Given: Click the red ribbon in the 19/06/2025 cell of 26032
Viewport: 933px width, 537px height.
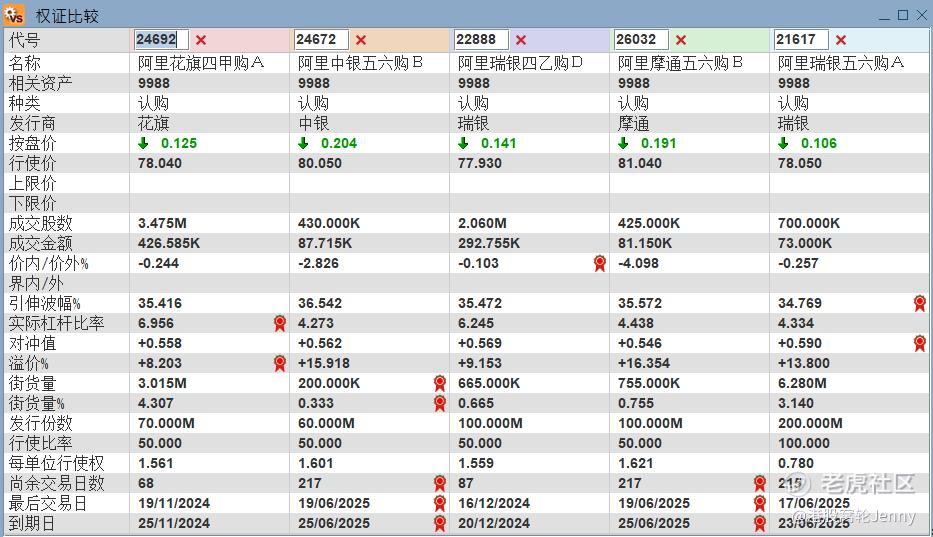Looking at the screenshot, I should point(760,503).
